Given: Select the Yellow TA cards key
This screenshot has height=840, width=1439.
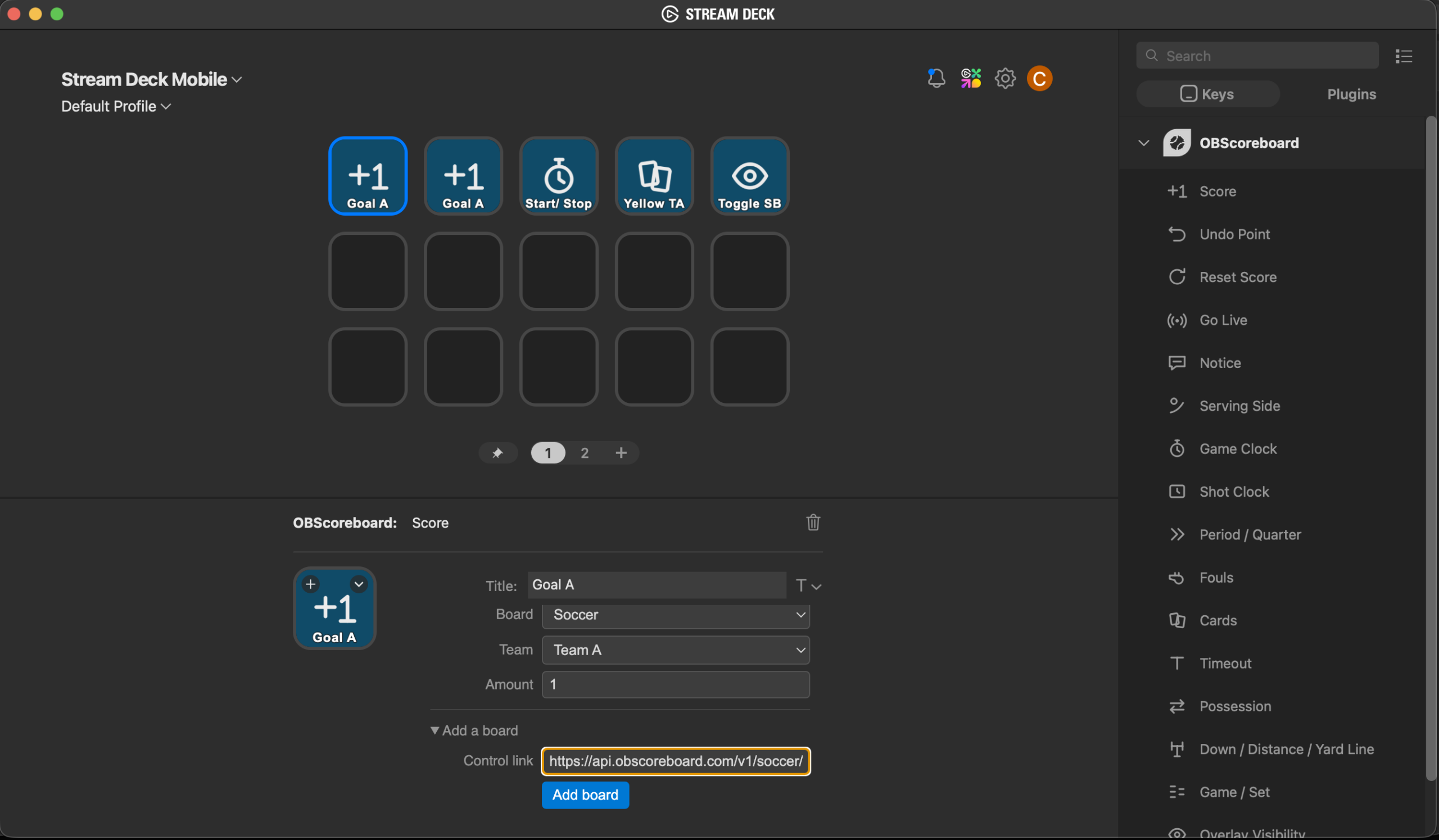Looking at the screenshot, I should [x=654, y=176].
